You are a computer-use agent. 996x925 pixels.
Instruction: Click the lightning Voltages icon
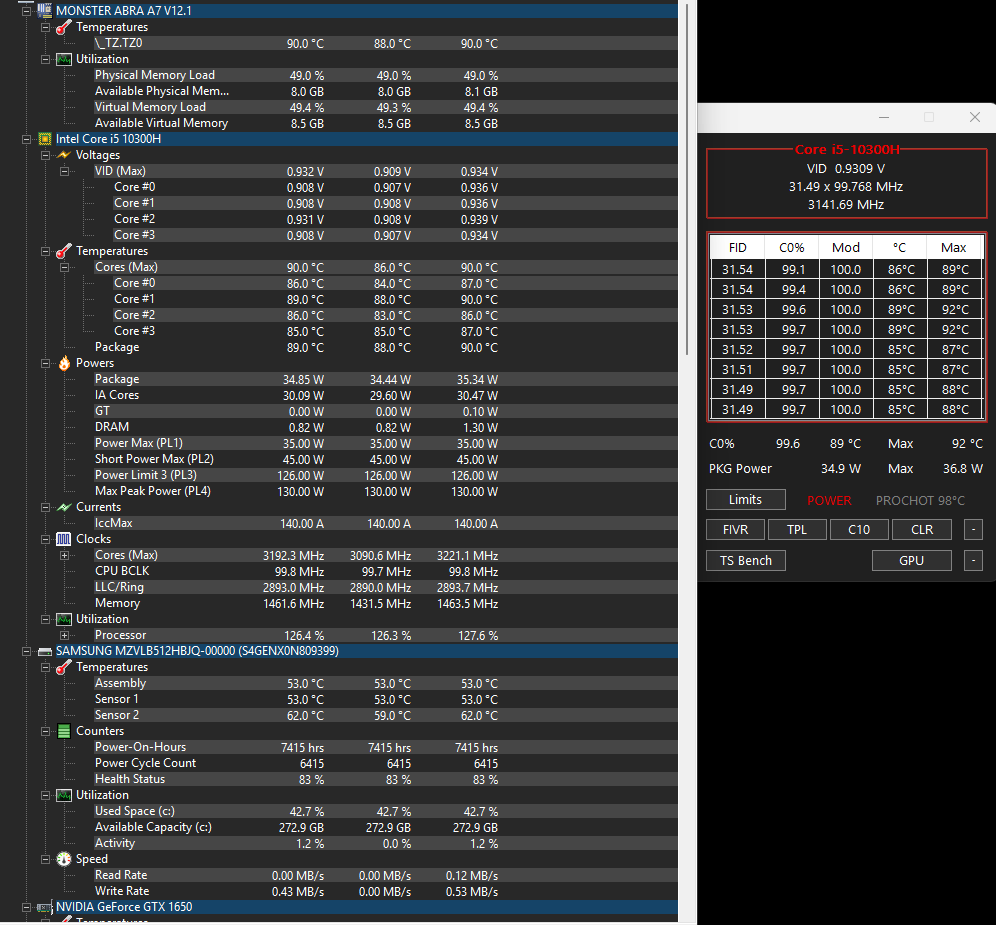[x=64, y=155]
